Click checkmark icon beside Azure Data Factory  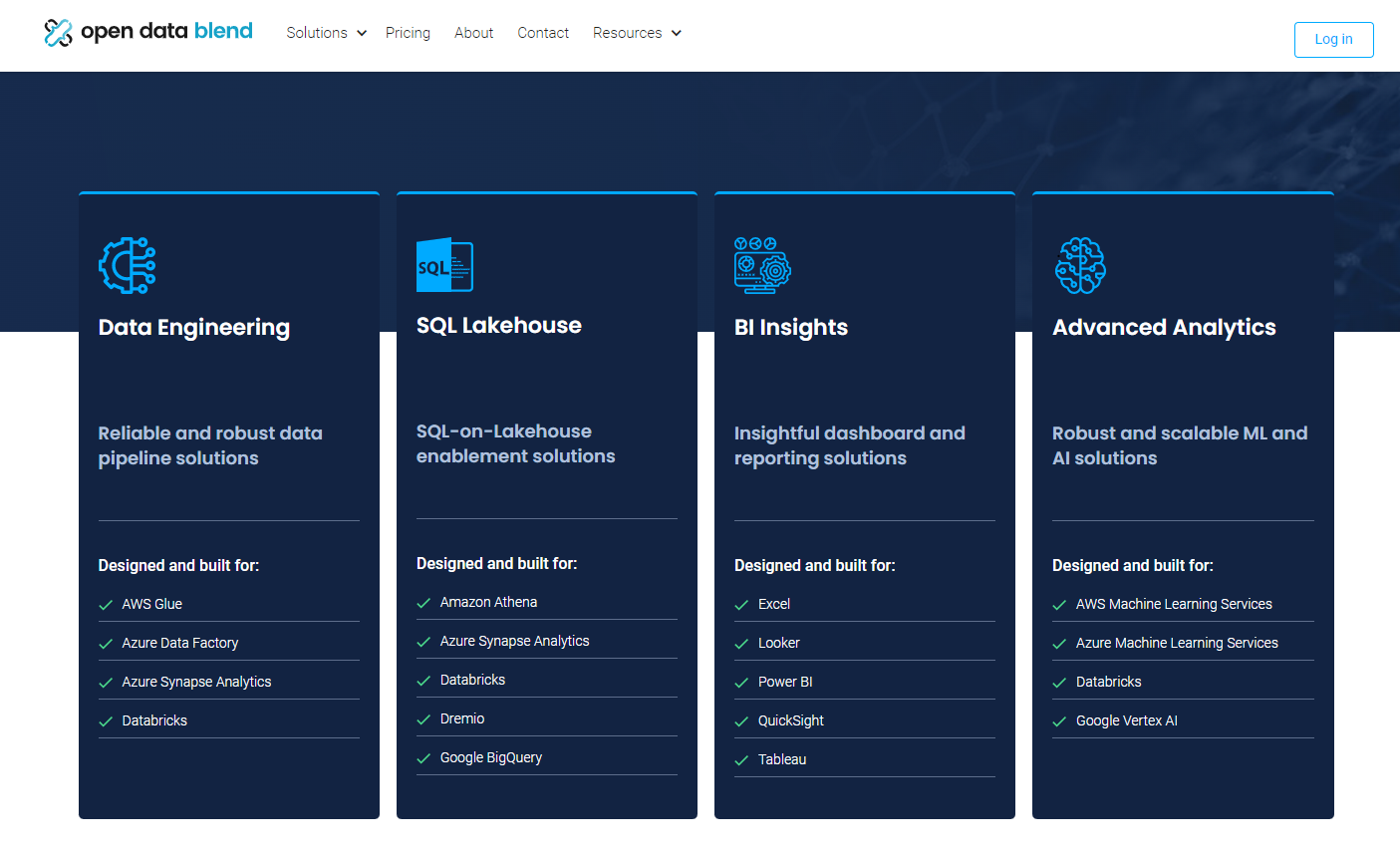coord(106,644)
